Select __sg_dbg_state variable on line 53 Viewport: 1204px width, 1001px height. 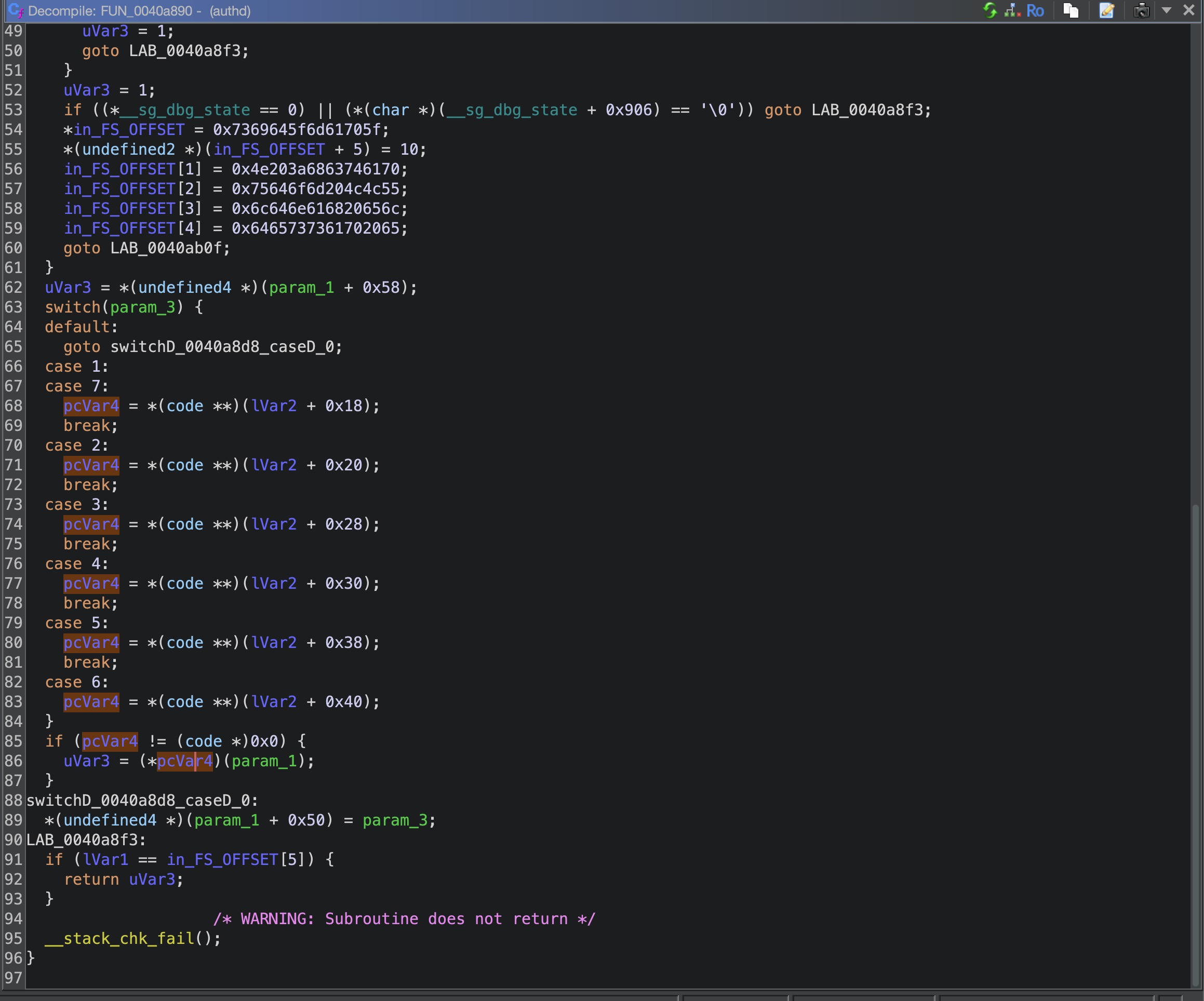pos(184,110)
